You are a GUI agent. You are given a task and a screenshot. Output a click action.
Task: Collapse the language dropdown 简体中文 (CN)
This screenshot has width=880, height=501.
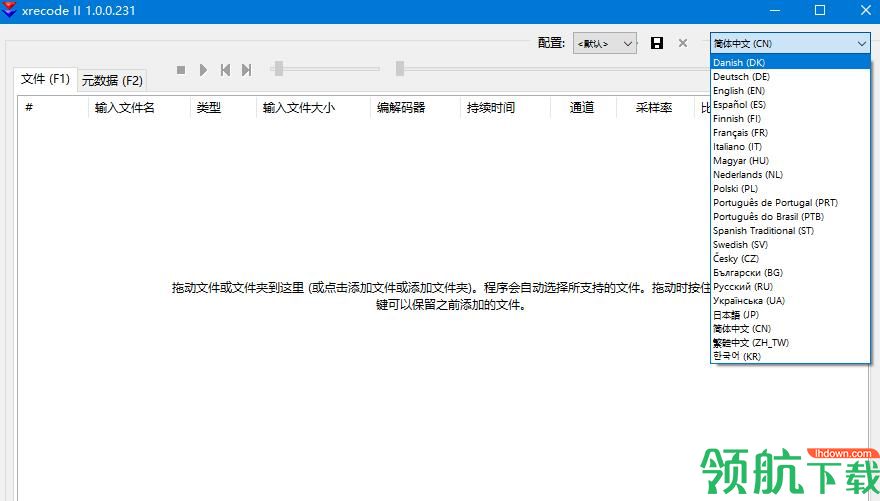tap(790, 43)
